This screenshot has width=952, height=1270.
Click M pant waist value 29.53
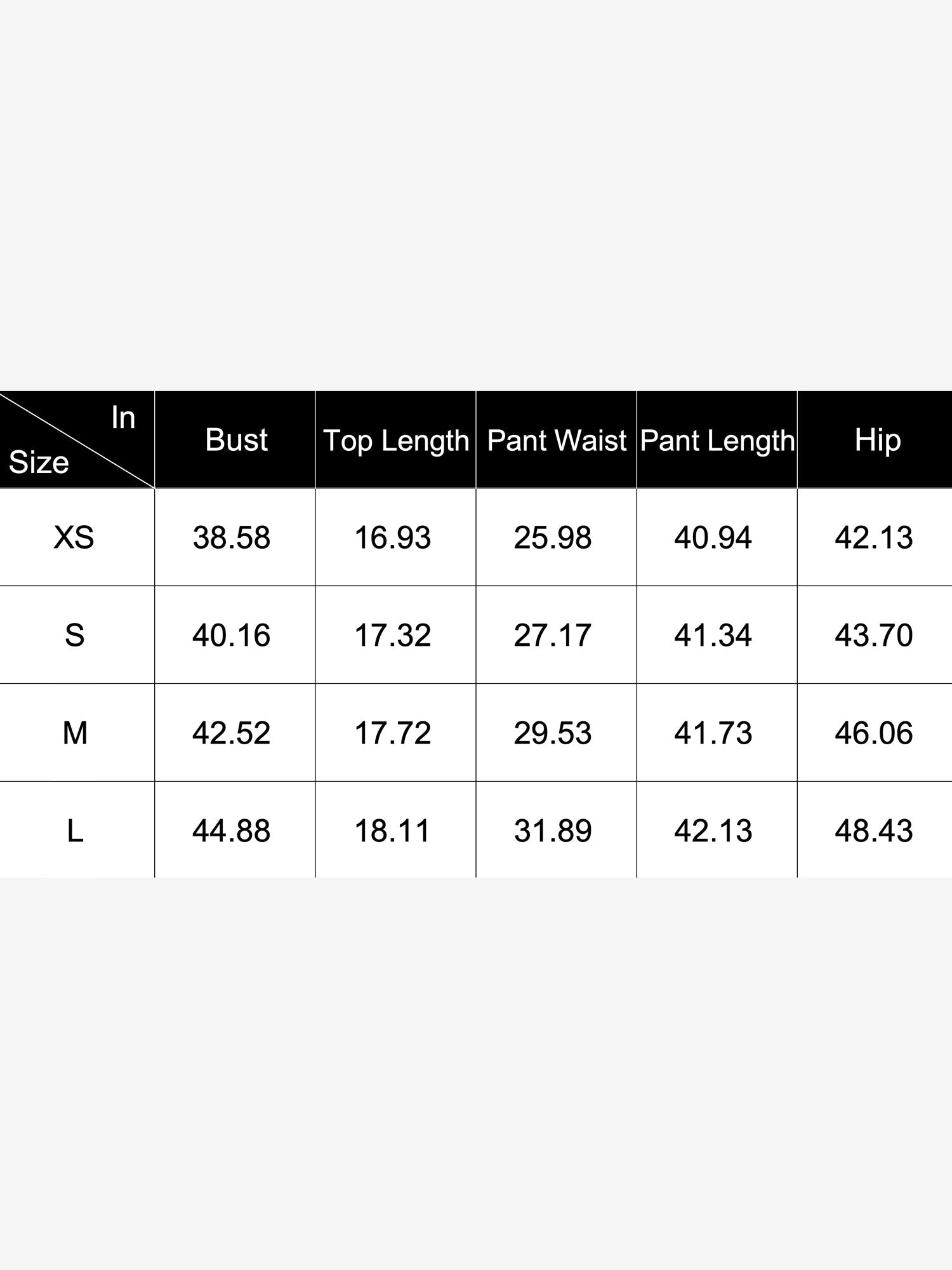coord(553,733)
